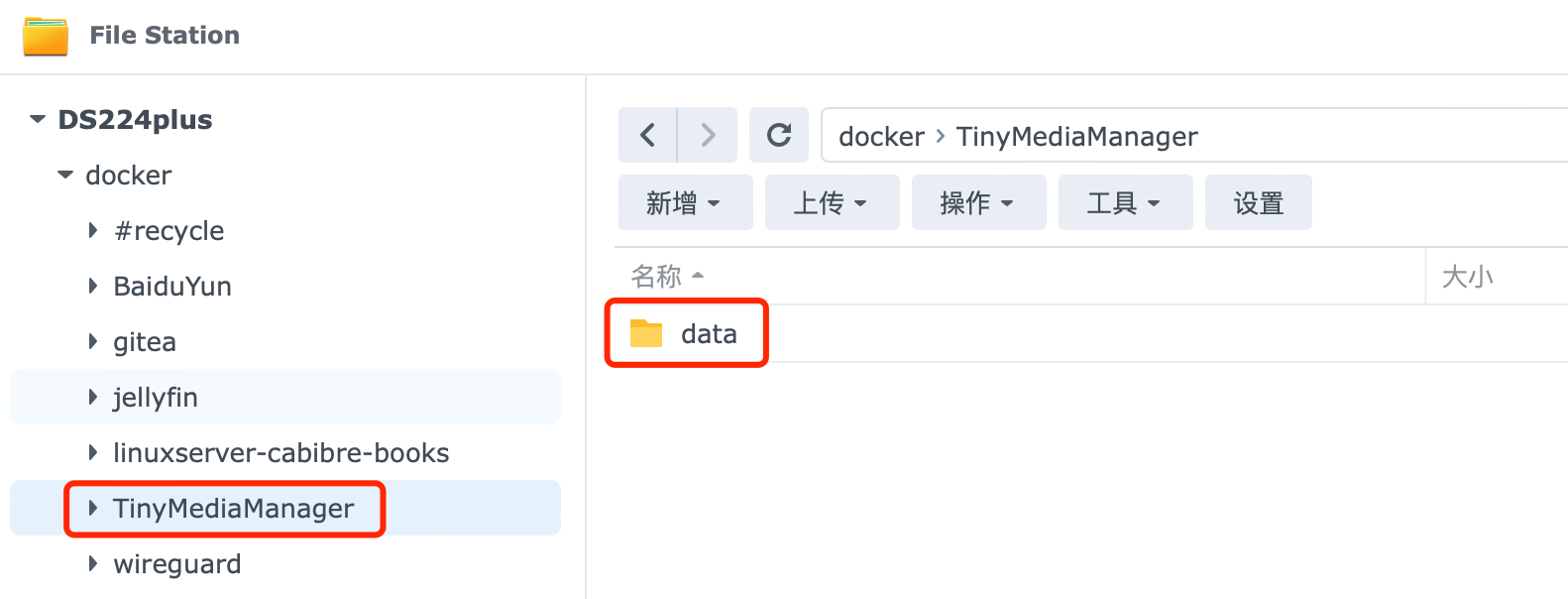Click docker in the path breadcrumb
The height and width of the screenshot is (599, 1568).
point(881,137)
